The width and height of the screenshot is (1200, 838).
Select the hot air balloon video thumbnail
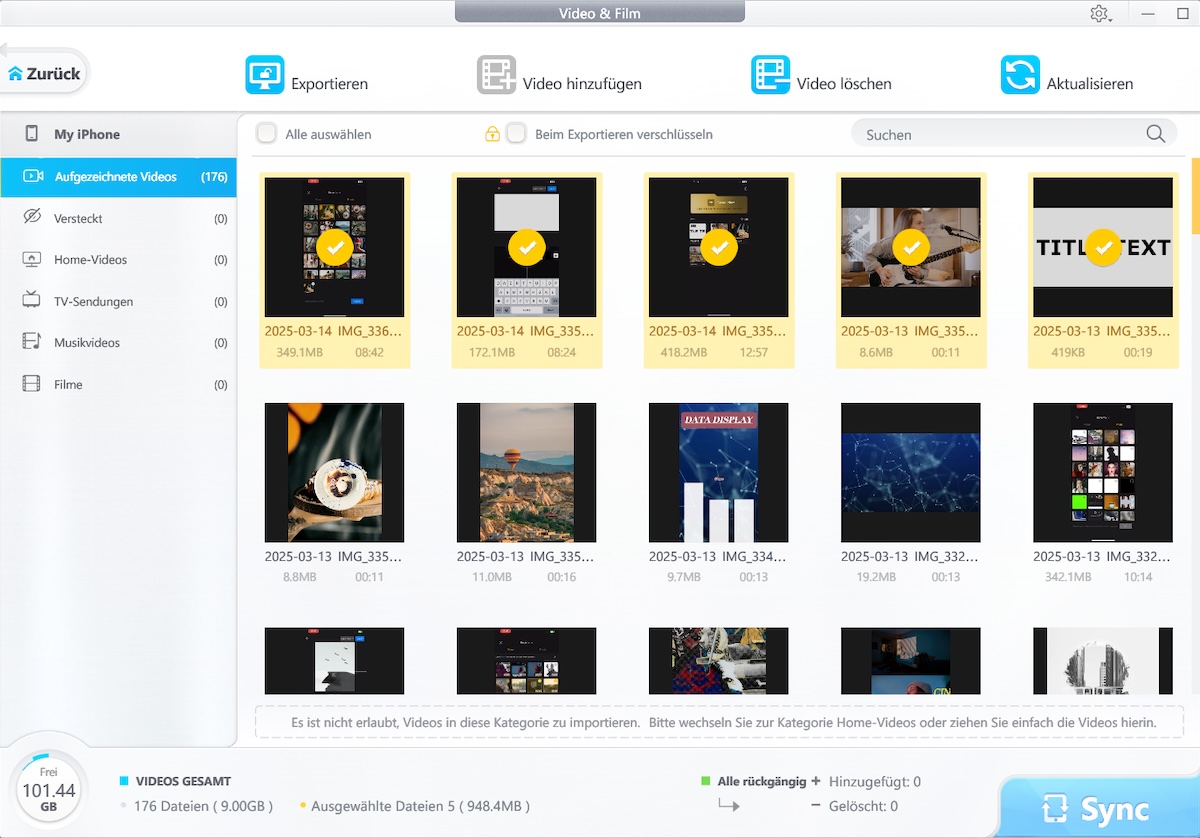point(526,472)
